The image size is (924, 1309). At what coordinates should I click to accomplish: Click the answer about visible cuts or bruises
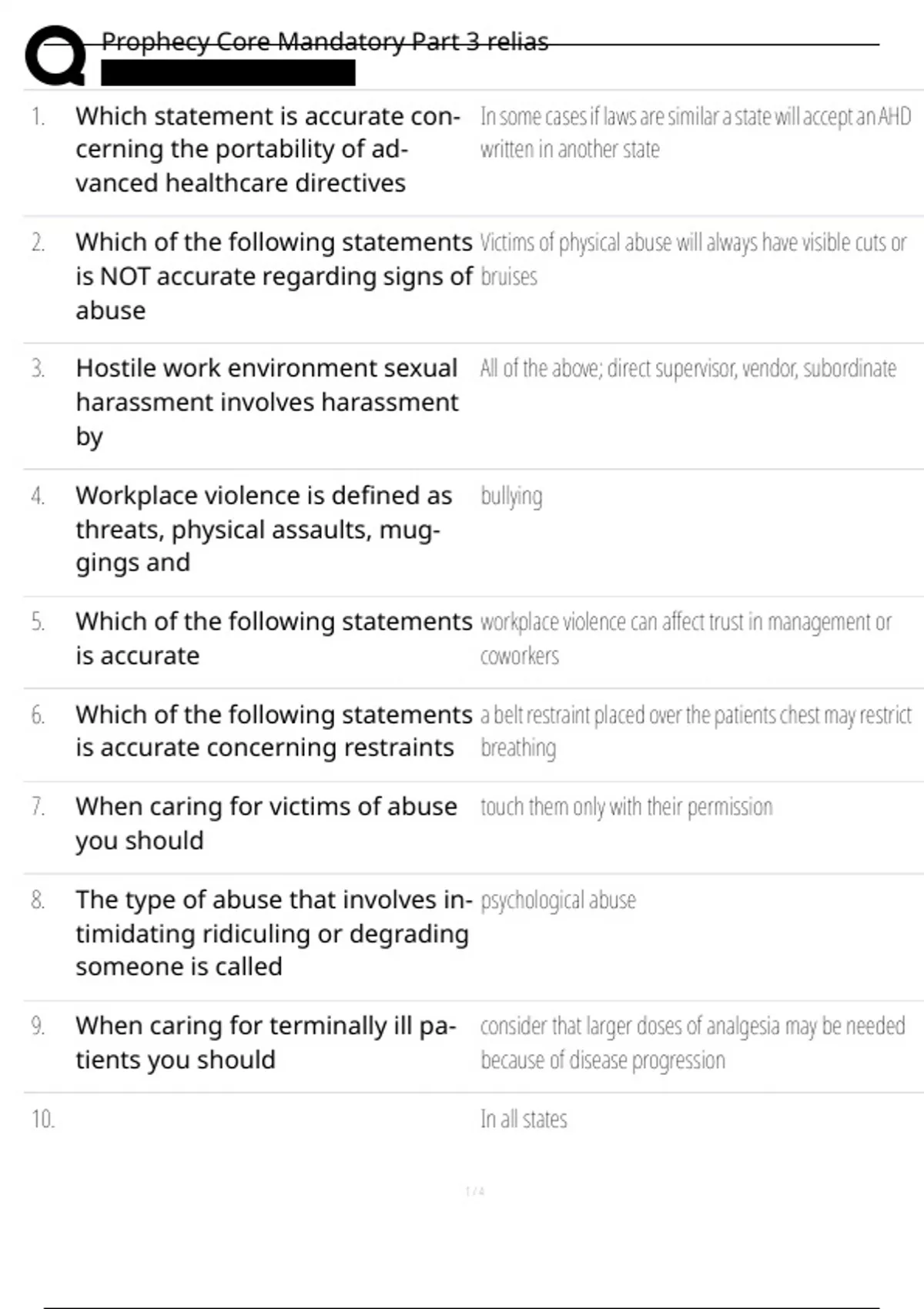693,259
